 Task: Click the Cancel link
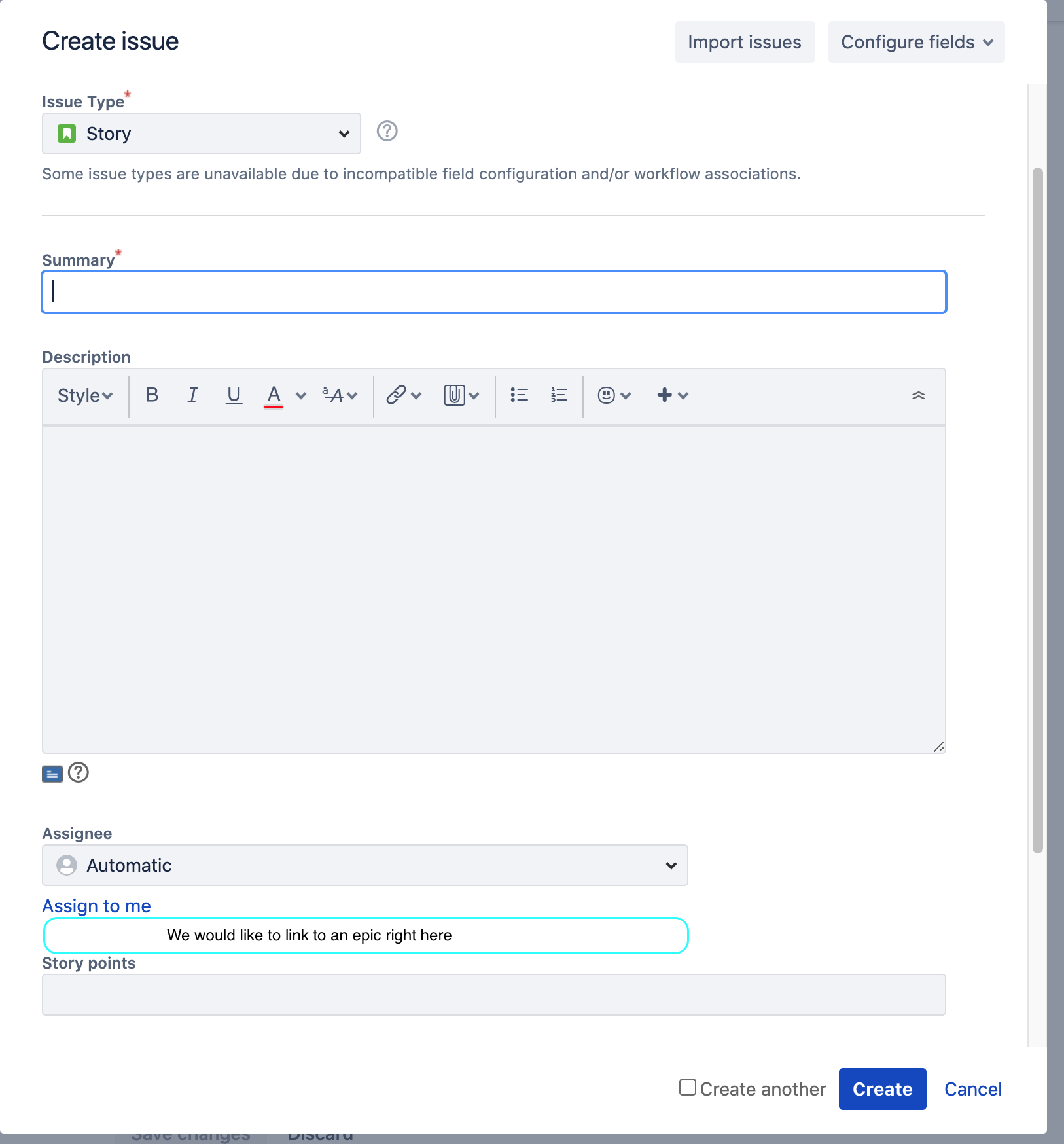pyautogui.click(x=973, y=1089)
